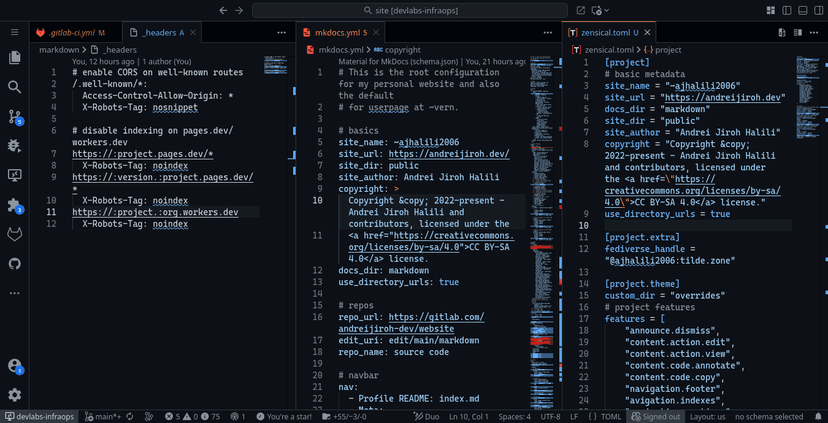Image resolution: width=828 pixels, height=423 pixels.
Task: Expand more actions for _headers editor group
Action: pos(281,32)
